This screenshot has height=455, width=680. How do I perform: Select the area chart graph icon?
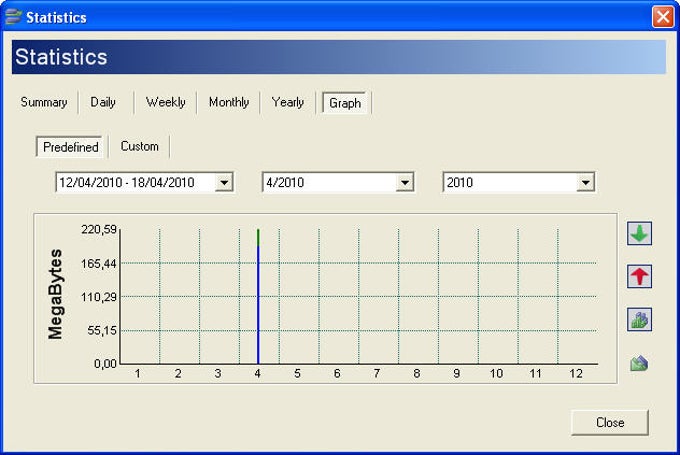point(639,364)
